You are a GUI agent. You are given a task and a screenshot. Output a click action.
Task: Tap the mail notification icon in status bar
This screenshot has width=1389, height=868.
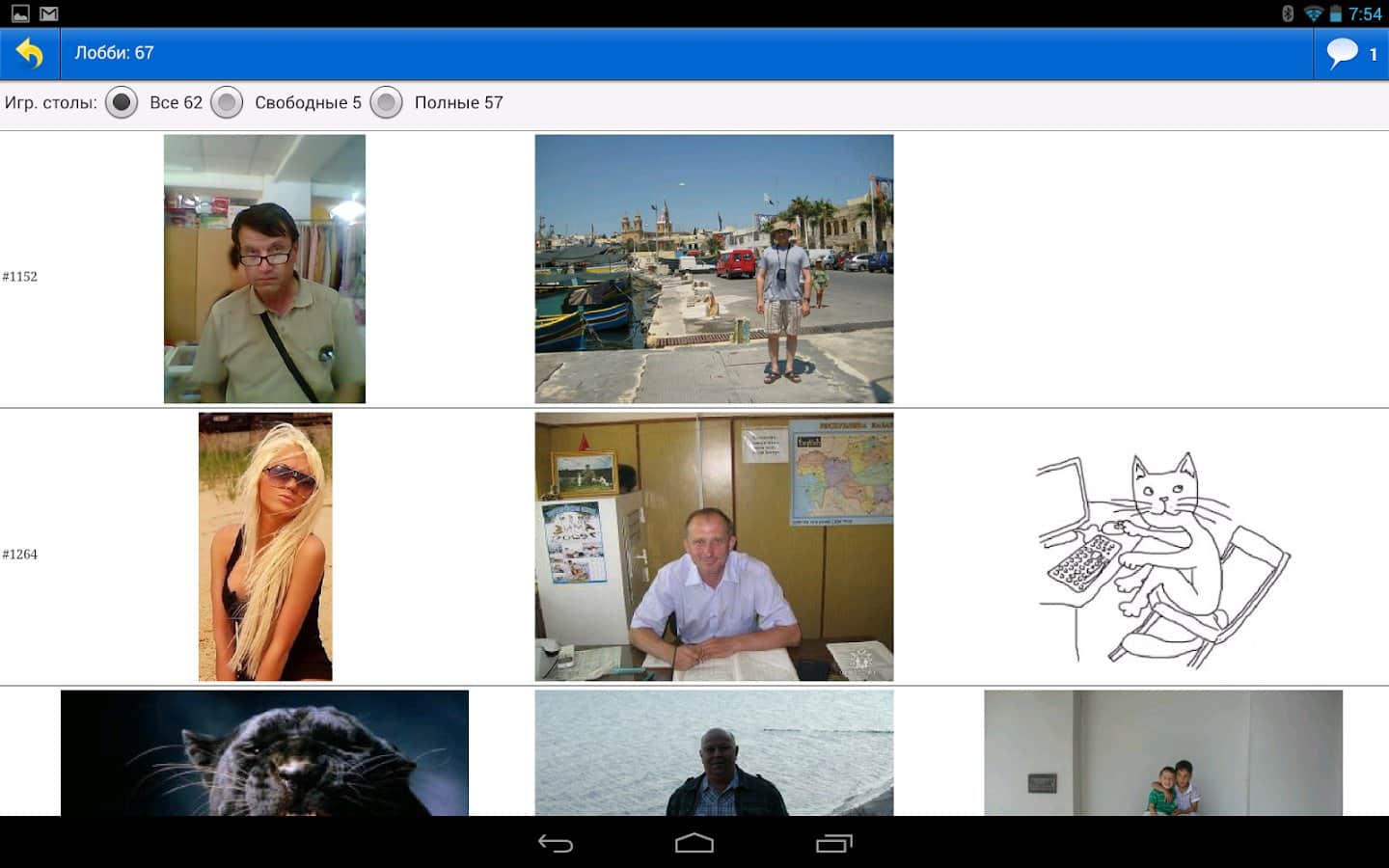click(x=49, y=14)
